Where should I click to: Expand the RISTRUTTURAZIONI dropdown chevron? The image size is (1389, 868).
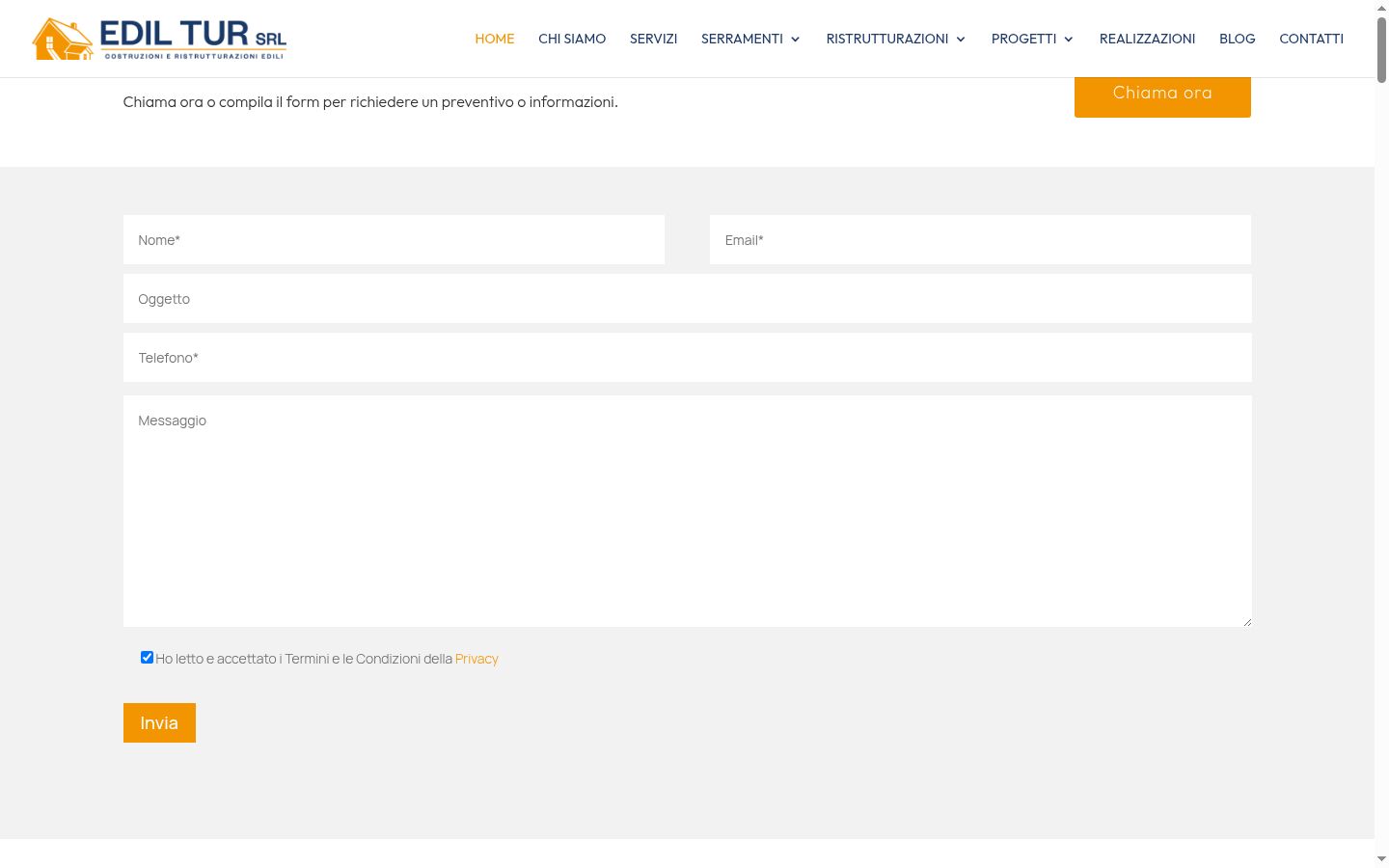tap(961, 40)
